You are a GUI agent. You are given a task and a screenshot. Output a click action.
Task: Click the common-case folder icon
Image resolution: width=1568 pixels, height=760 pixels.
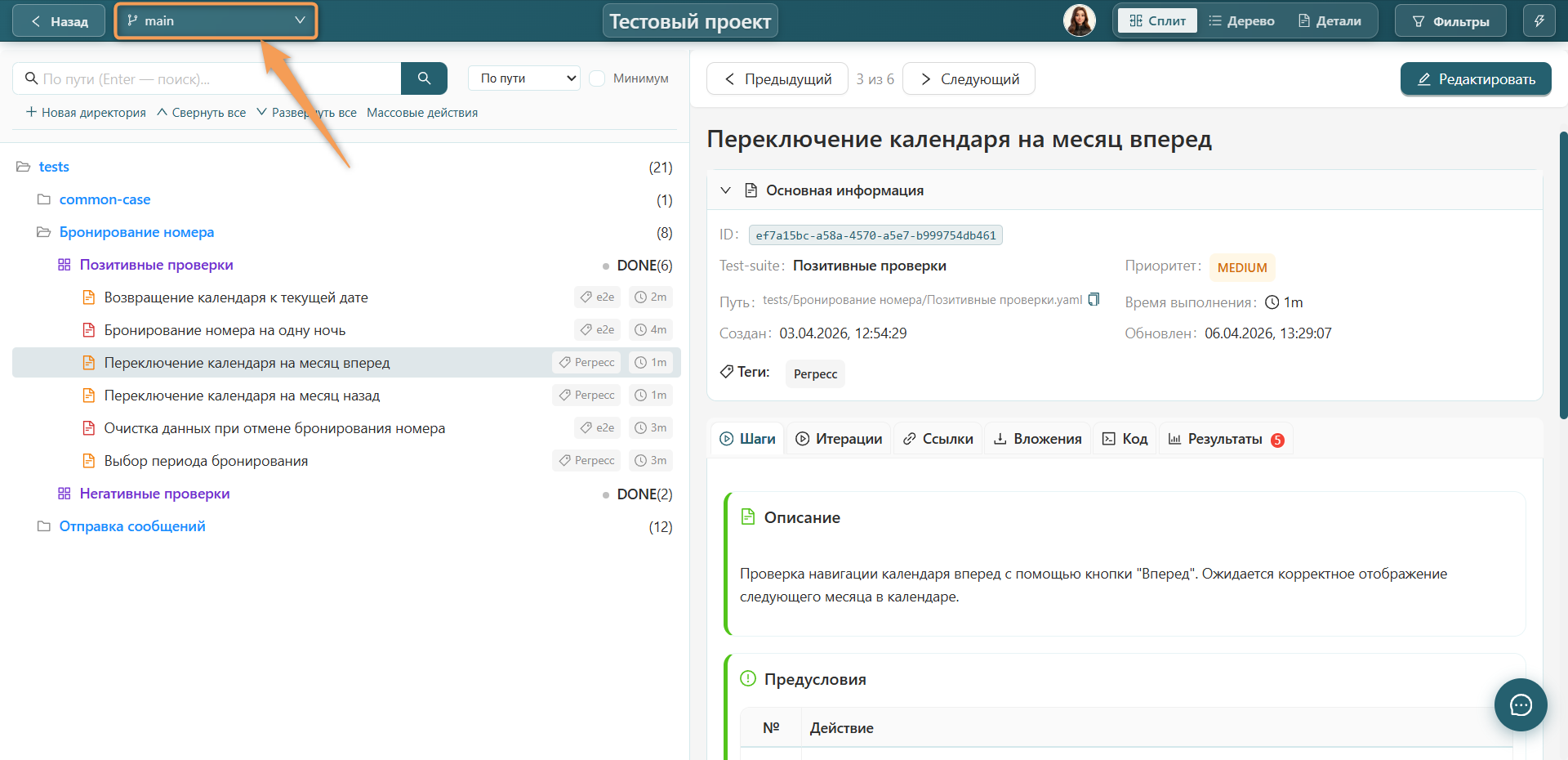44,199
